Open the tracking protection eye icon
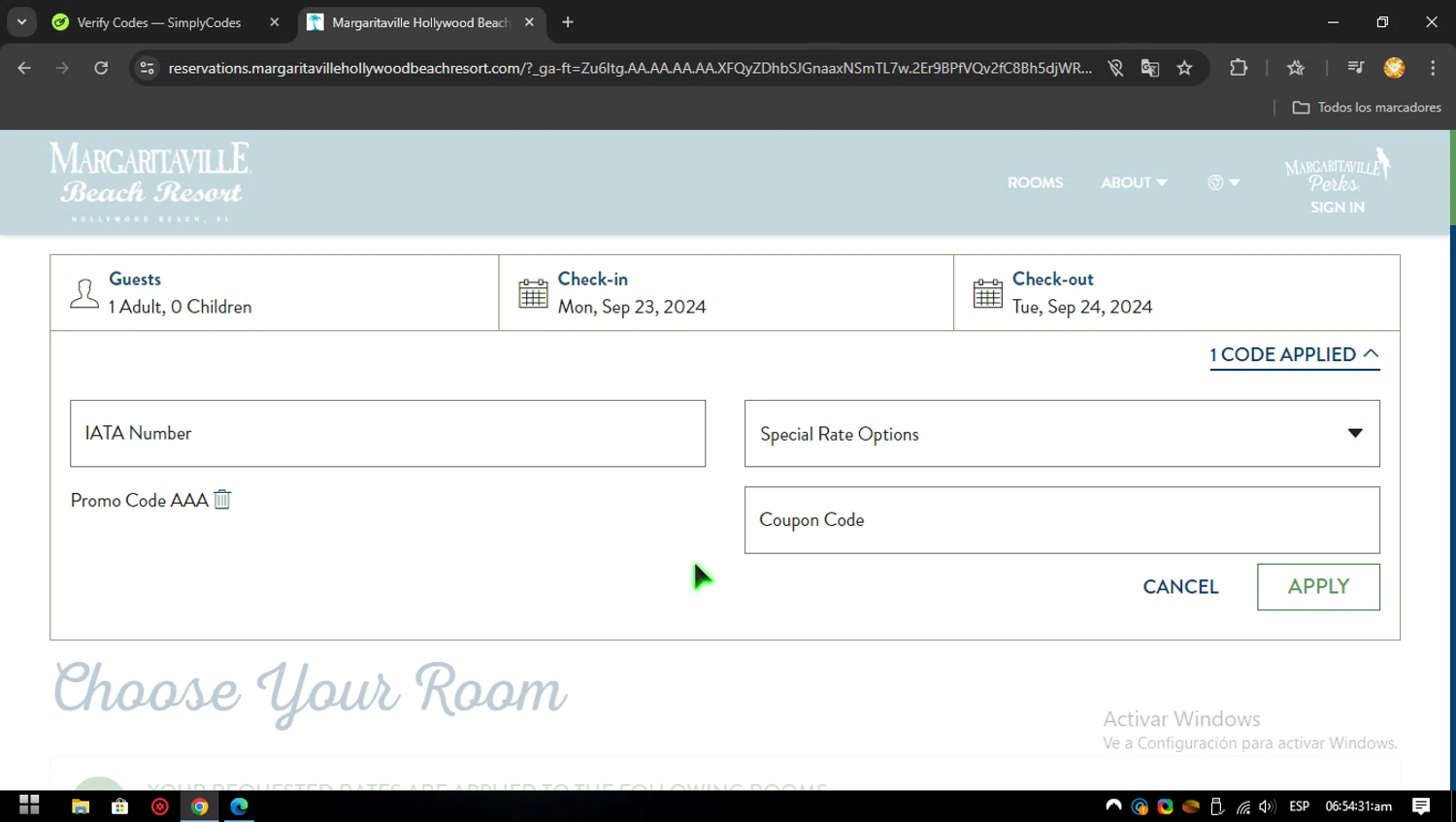 point(1116,68)
